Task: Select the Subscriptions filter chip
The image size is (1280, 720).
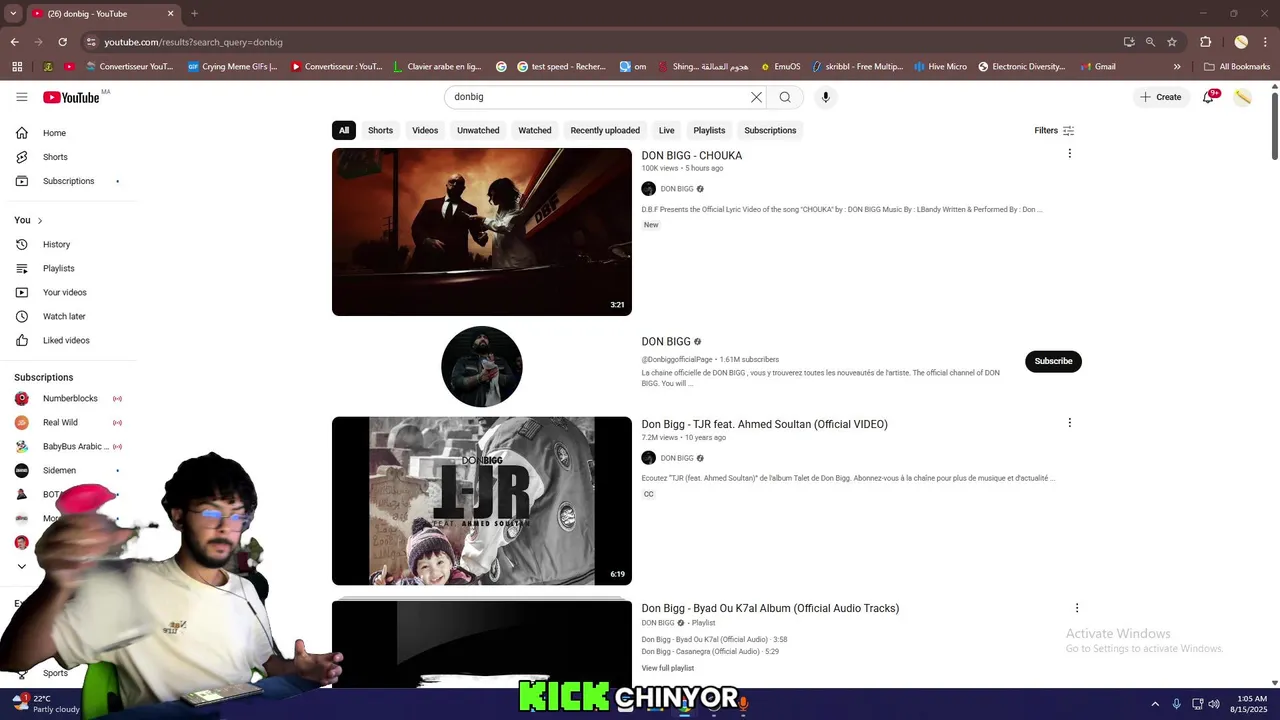Action: click(x=770, y=130)
